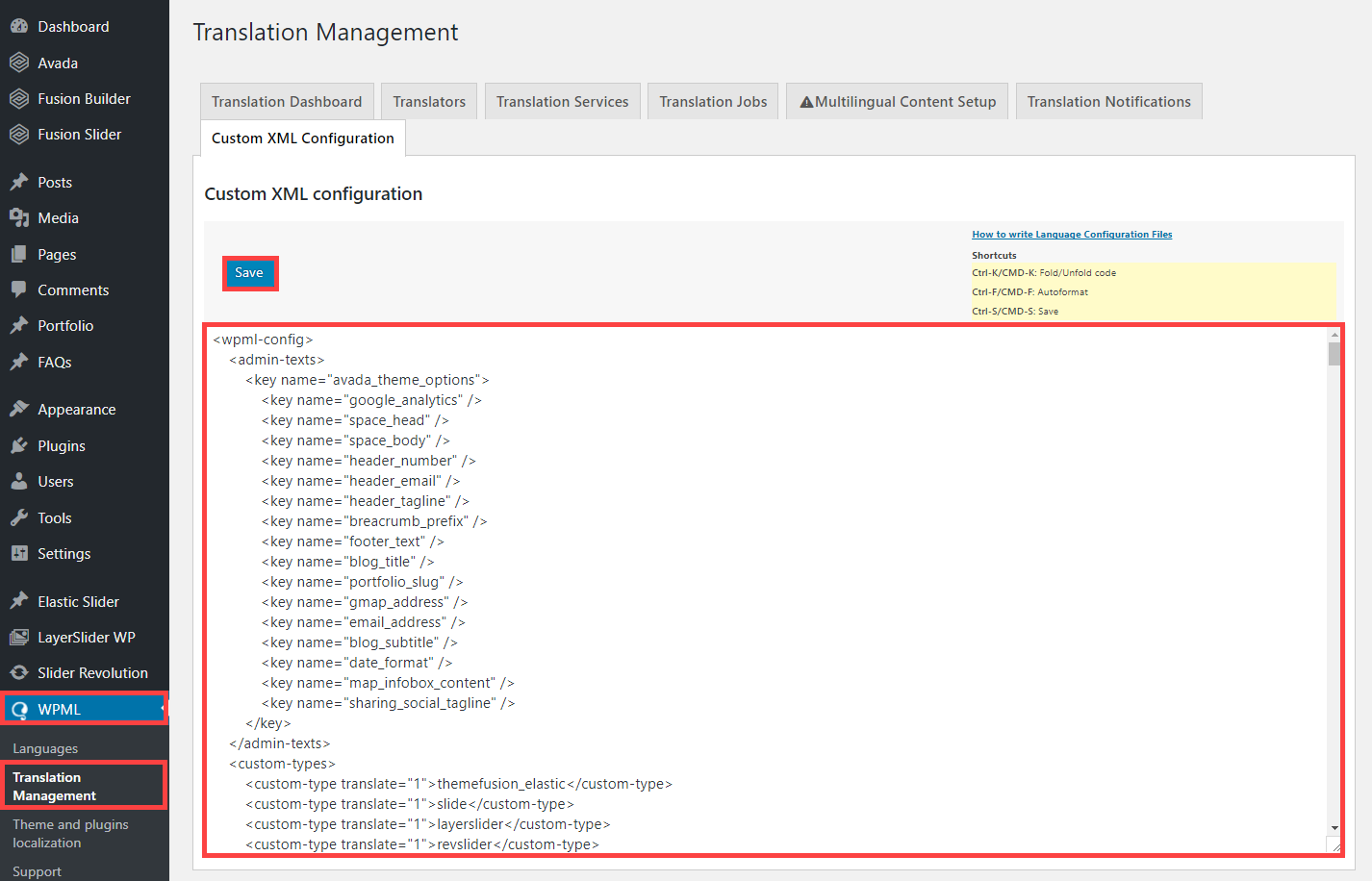Open Support submenu link
Viewport: 1372px width, 881px height.
tap(37, 871)
